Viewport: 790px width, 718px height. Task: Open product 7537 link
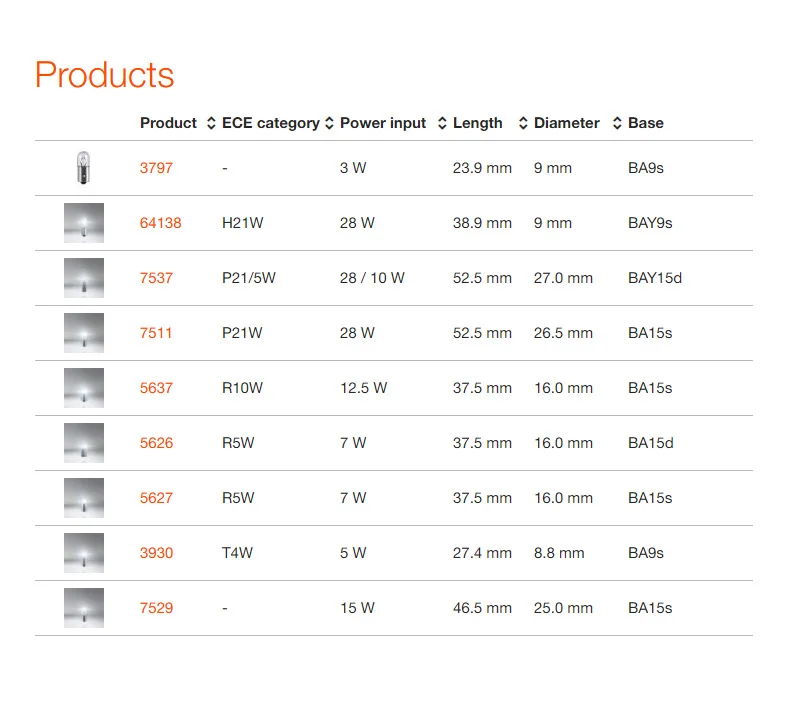[x=156, y=278]
